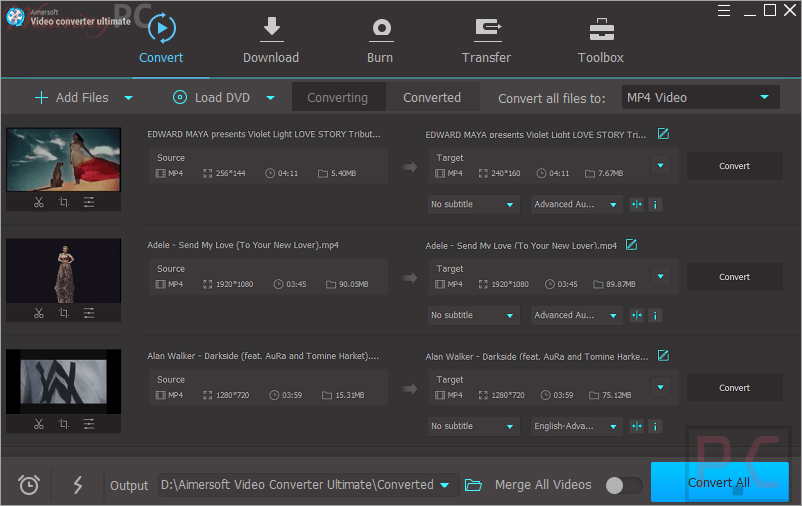Crop the Alan Walker Darkside video

pyautogui.click(x=63, y=424)
